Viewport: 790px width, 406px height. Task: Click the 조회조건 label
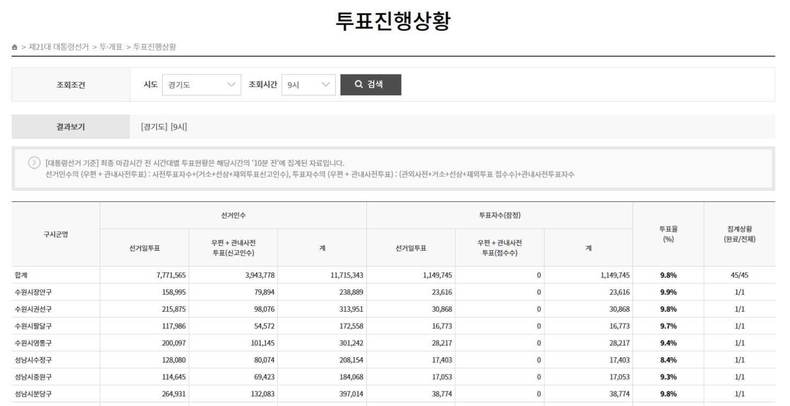click(71, 85)
